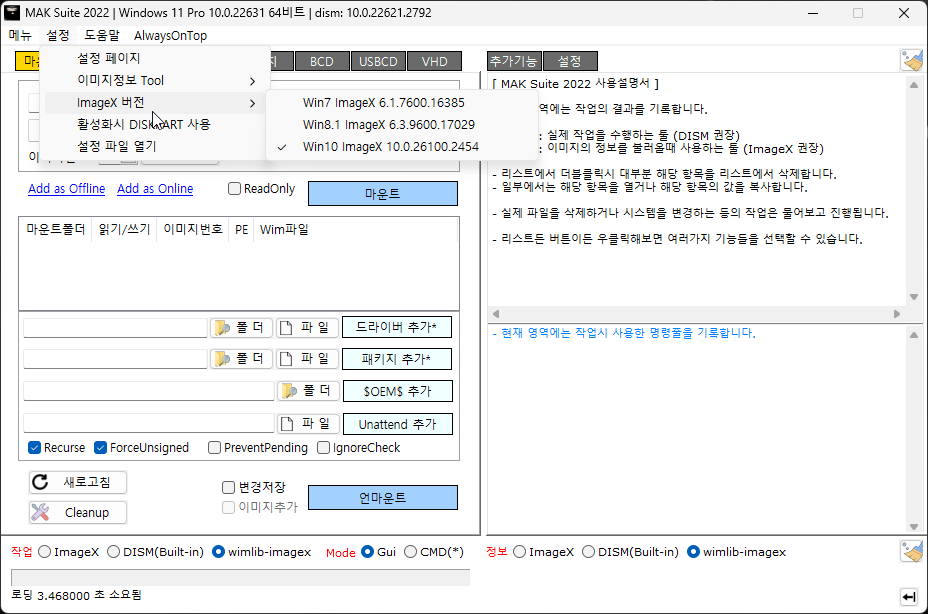Switch to the 추가기능 tab
This screenshot has height=614, width=928.
tap(514, 61)
